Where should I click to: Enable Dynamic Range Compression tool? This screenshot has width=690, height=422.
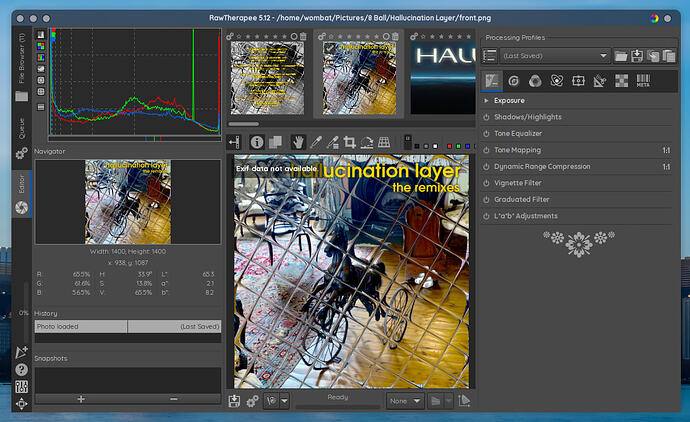point(486,167)
